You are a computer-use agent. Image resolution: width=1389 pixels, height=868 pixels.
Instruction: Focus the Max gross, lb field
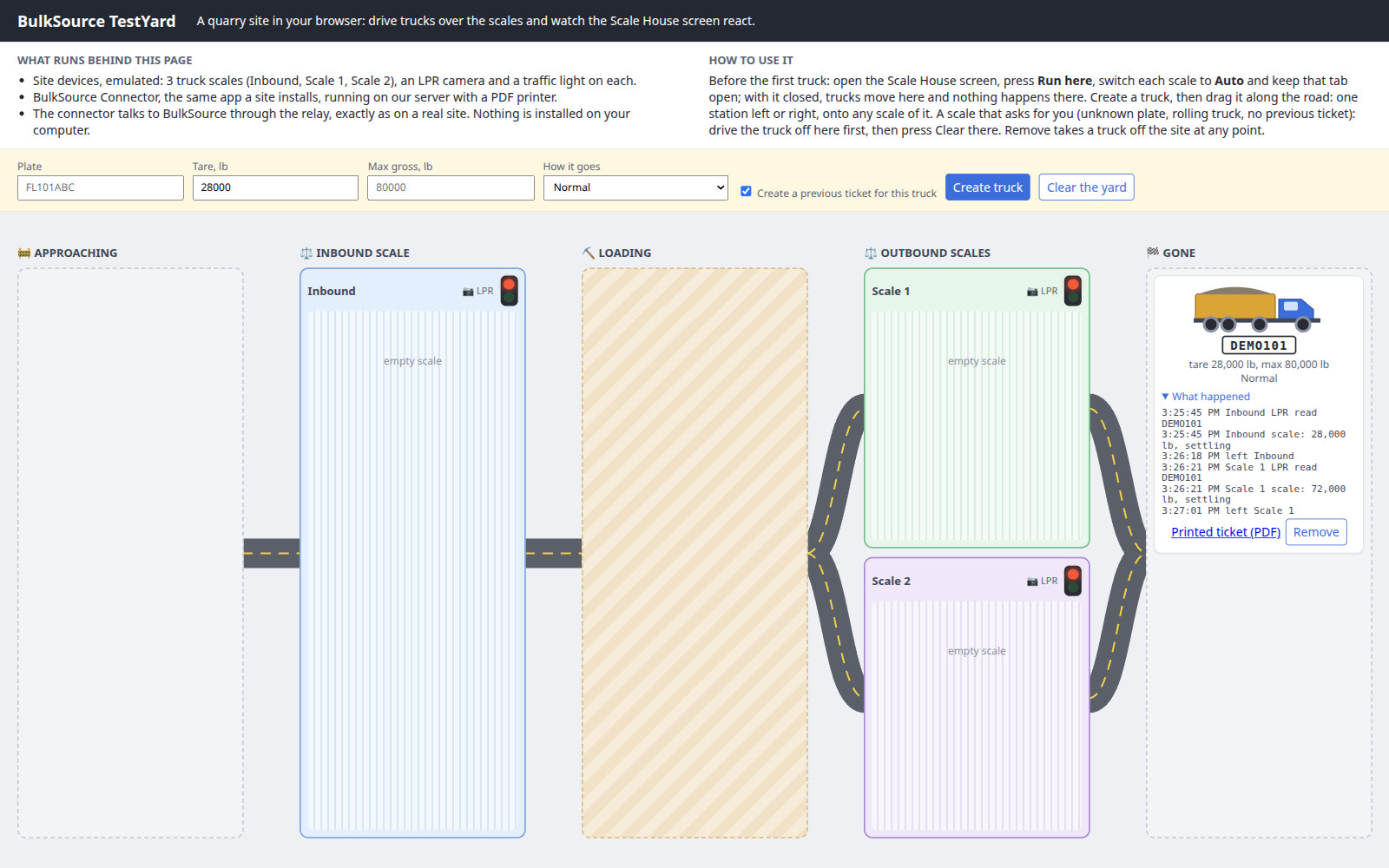click(451, 187)
